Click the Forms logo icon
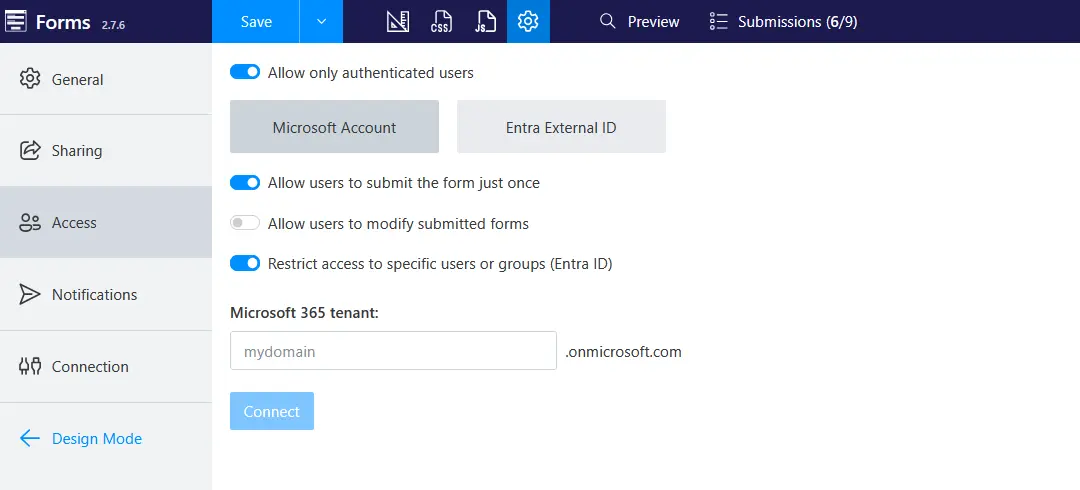 tap(16, 21)
